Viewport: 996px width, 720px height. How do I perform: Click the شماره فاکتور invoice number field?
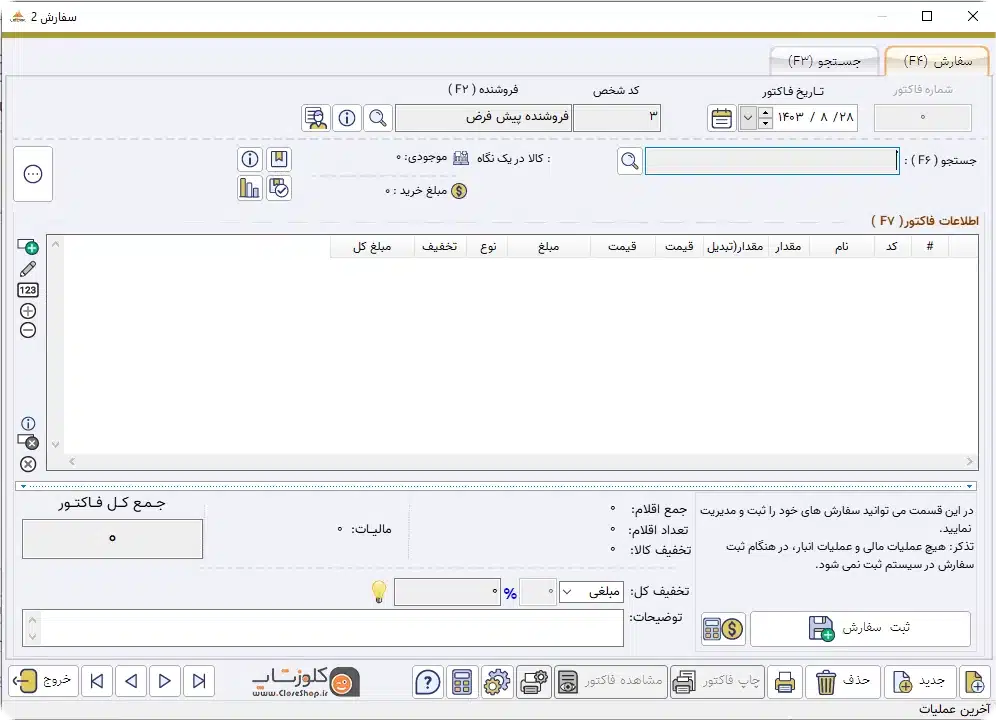[922, 118]
